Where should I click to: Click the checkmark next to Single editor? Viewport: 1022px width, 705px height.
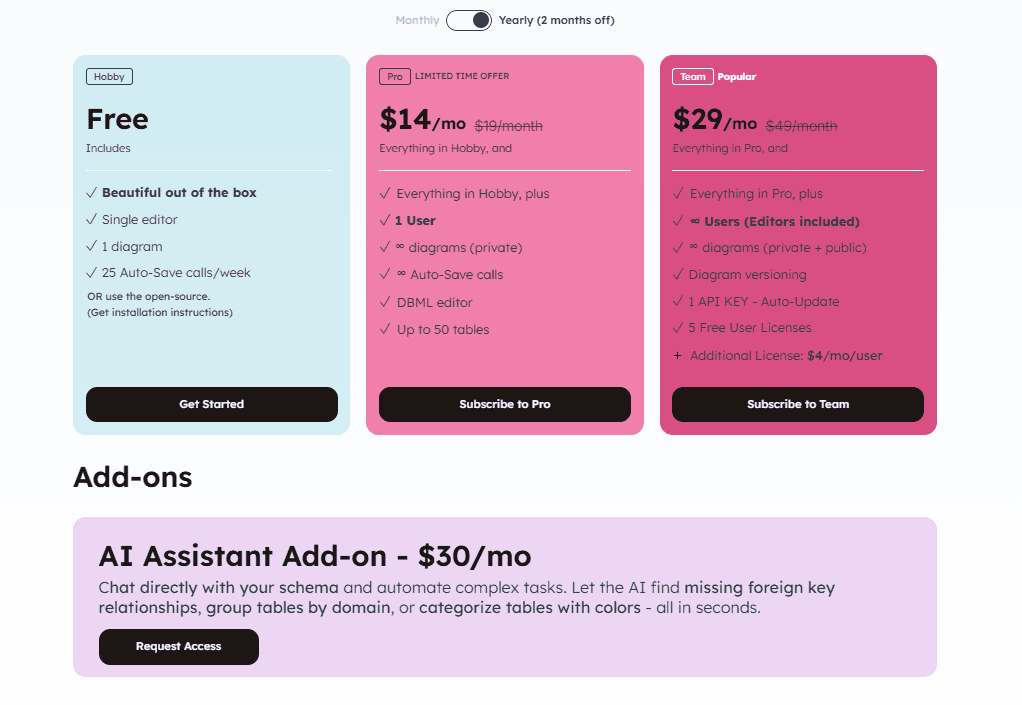91,219
